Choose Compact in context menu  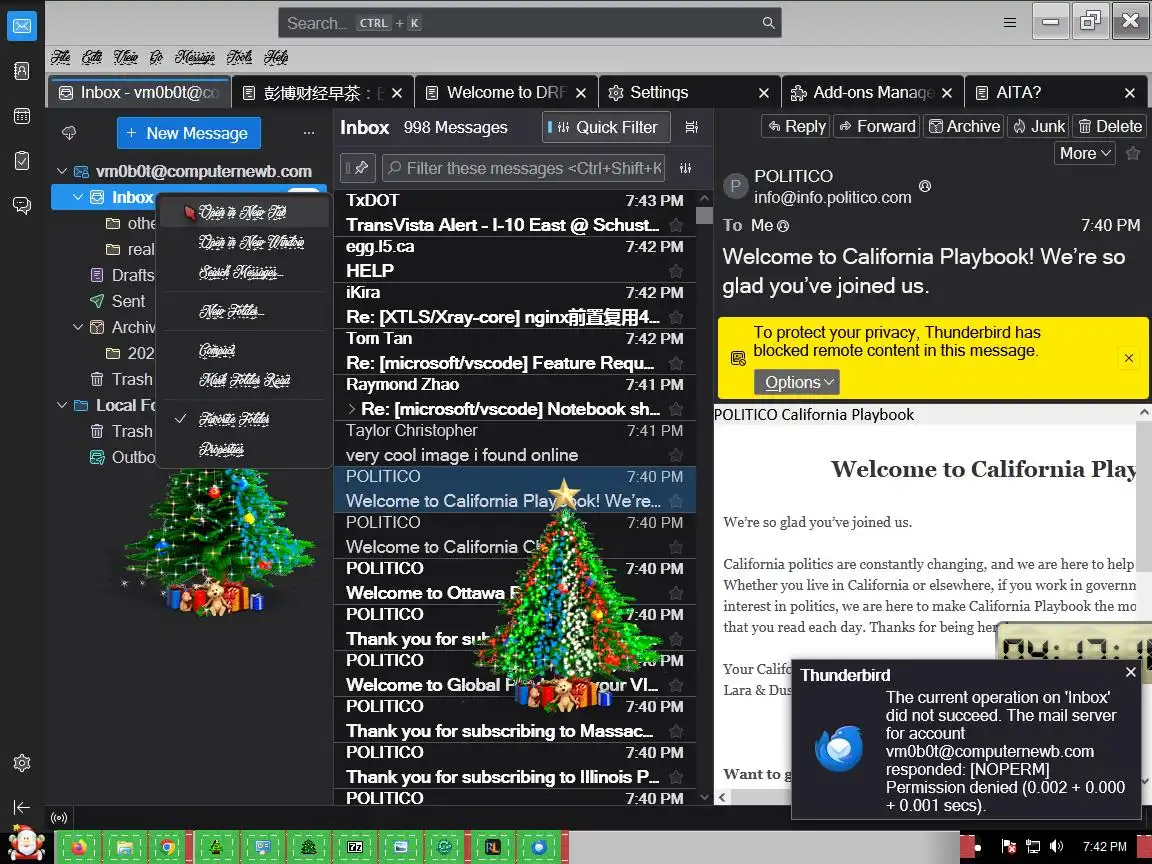click(243, 350)
